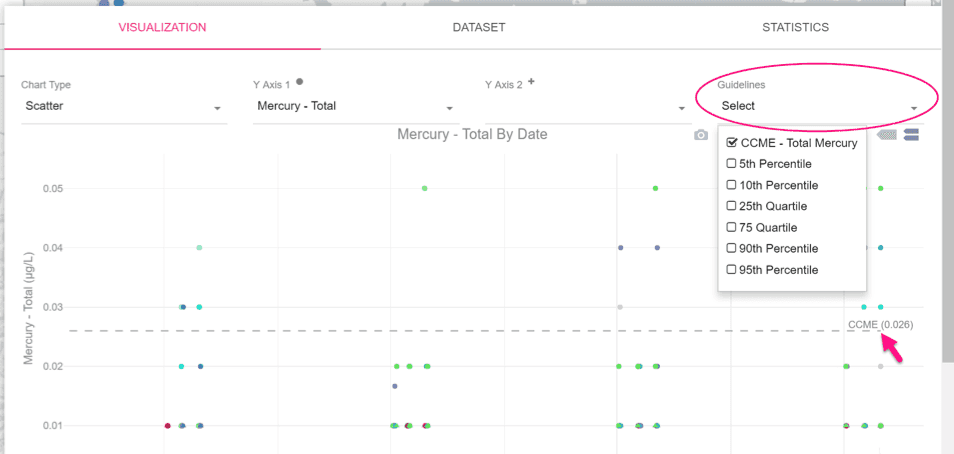
Task: Click the 0.05 tick label on Y axis
Action: click(52, 189)
